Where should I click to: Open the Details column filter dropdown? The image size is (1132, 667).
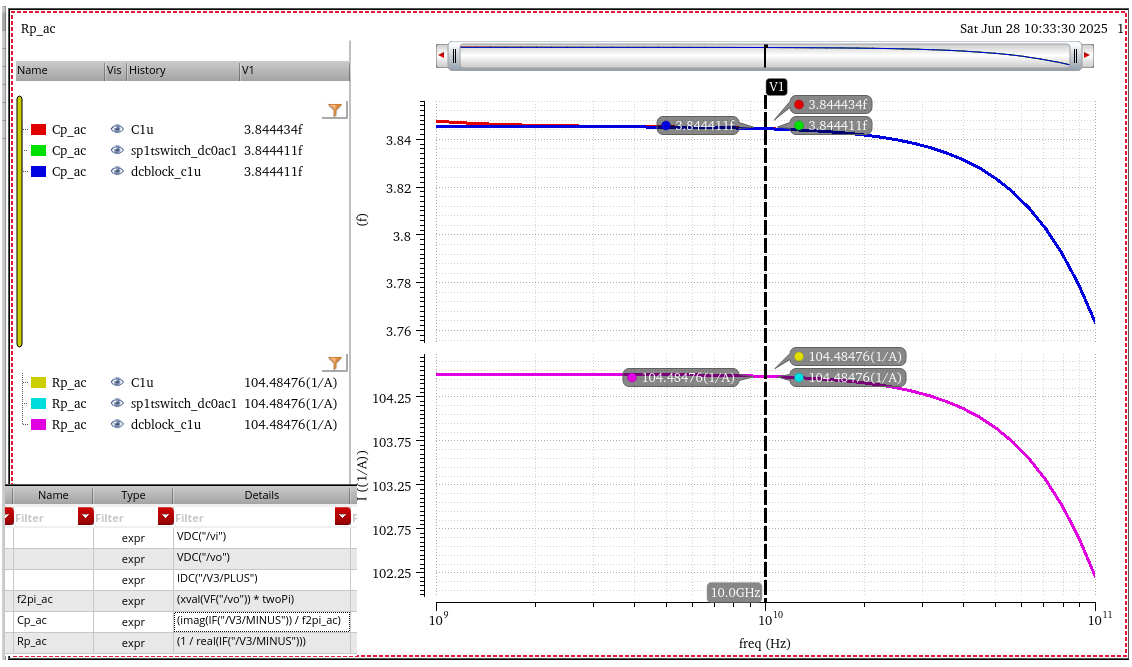344,517
